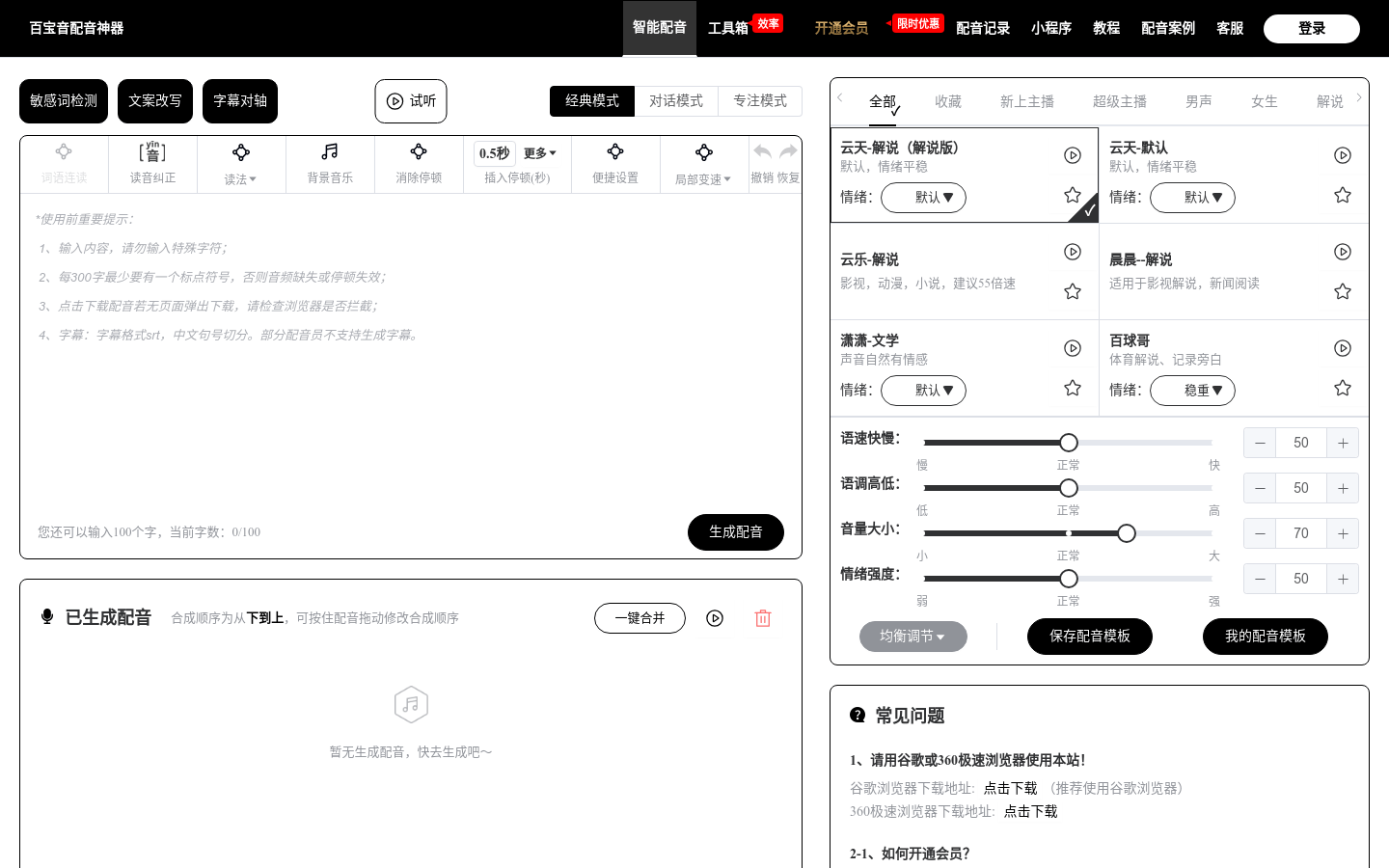The height and width of the screenshot is (868, 1389).
Task: Play preview of 云天-默认 voice
Action: 1343,155
